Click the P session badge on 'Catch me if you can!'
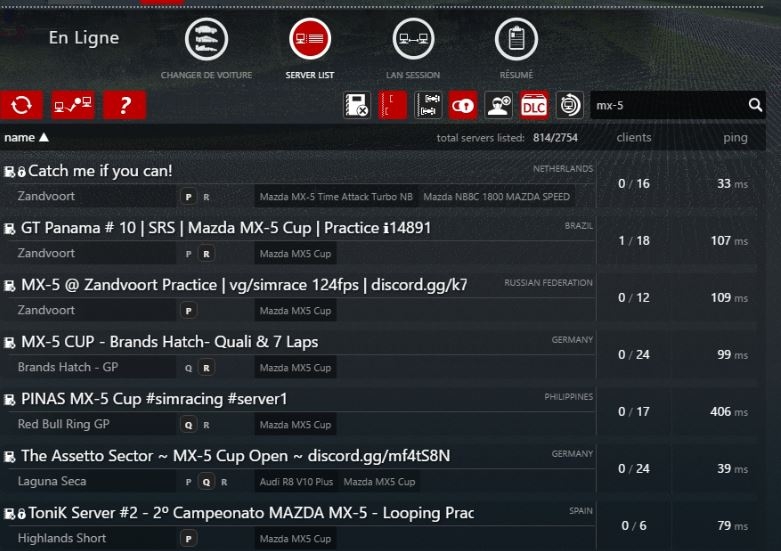Image resolution: width=781 pixels, height=551 pixels. [188, 197]
